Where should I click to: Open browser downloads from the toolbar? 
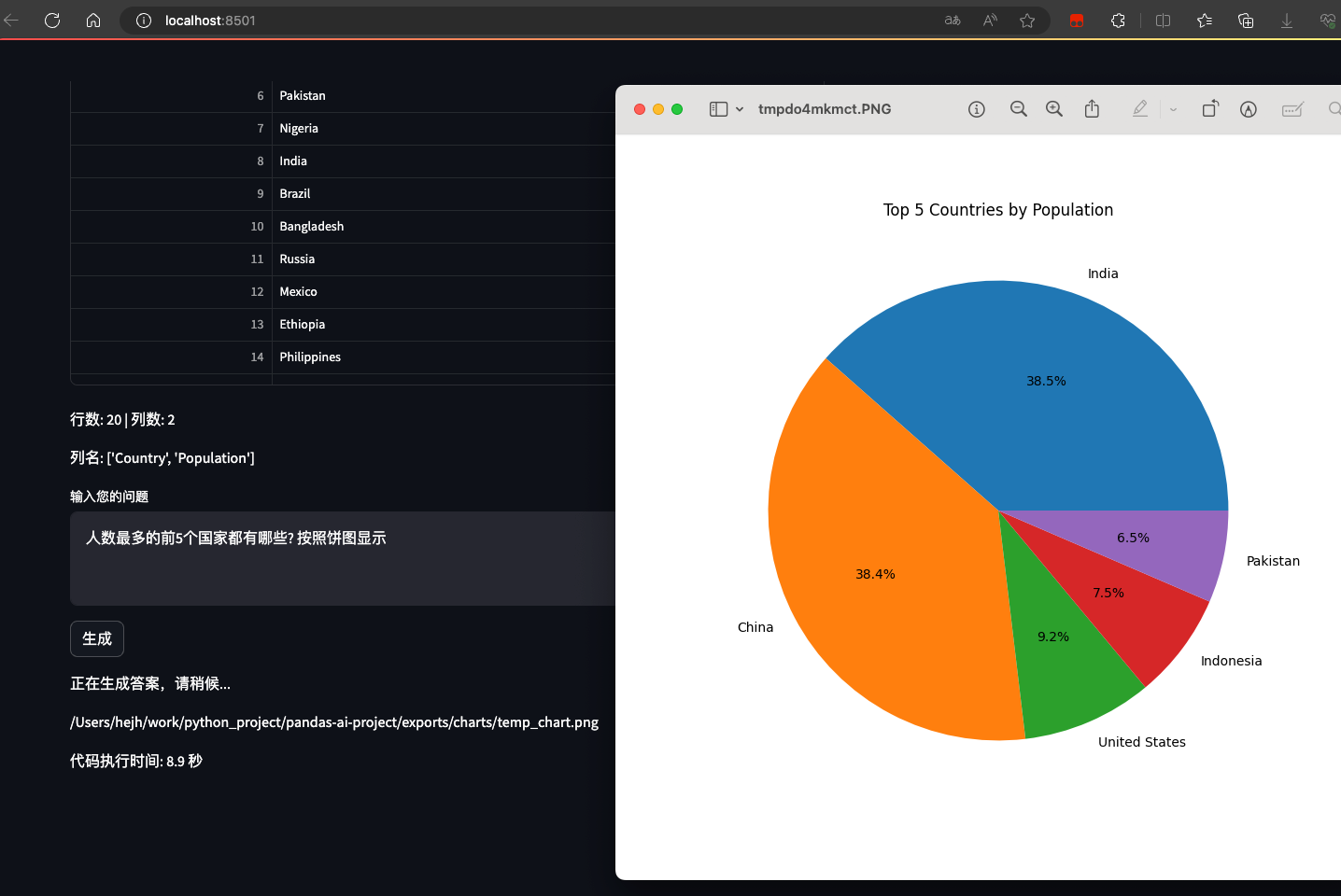[1286, 20]
